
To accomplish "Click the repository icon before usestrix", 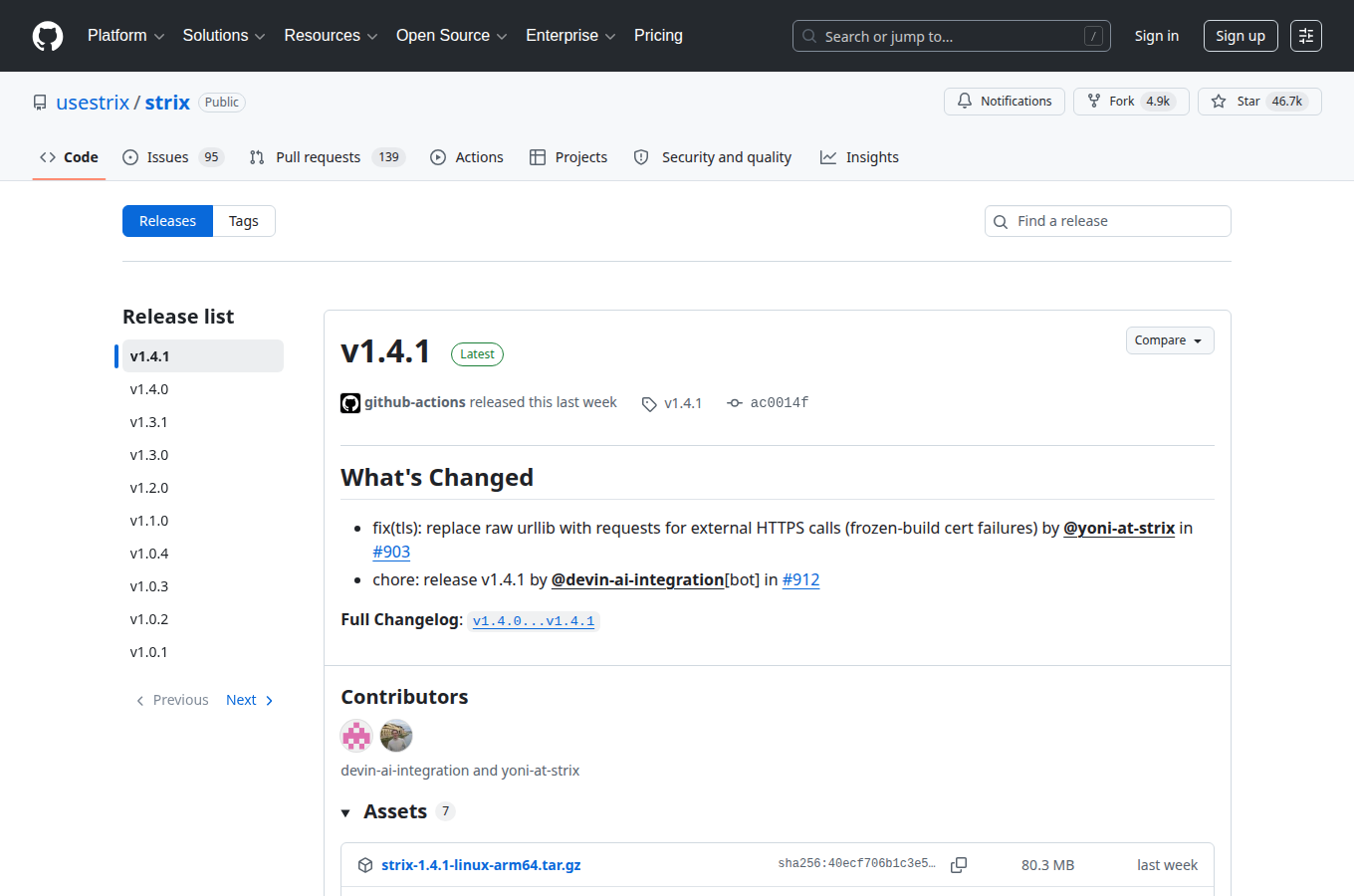I will 40,103.
